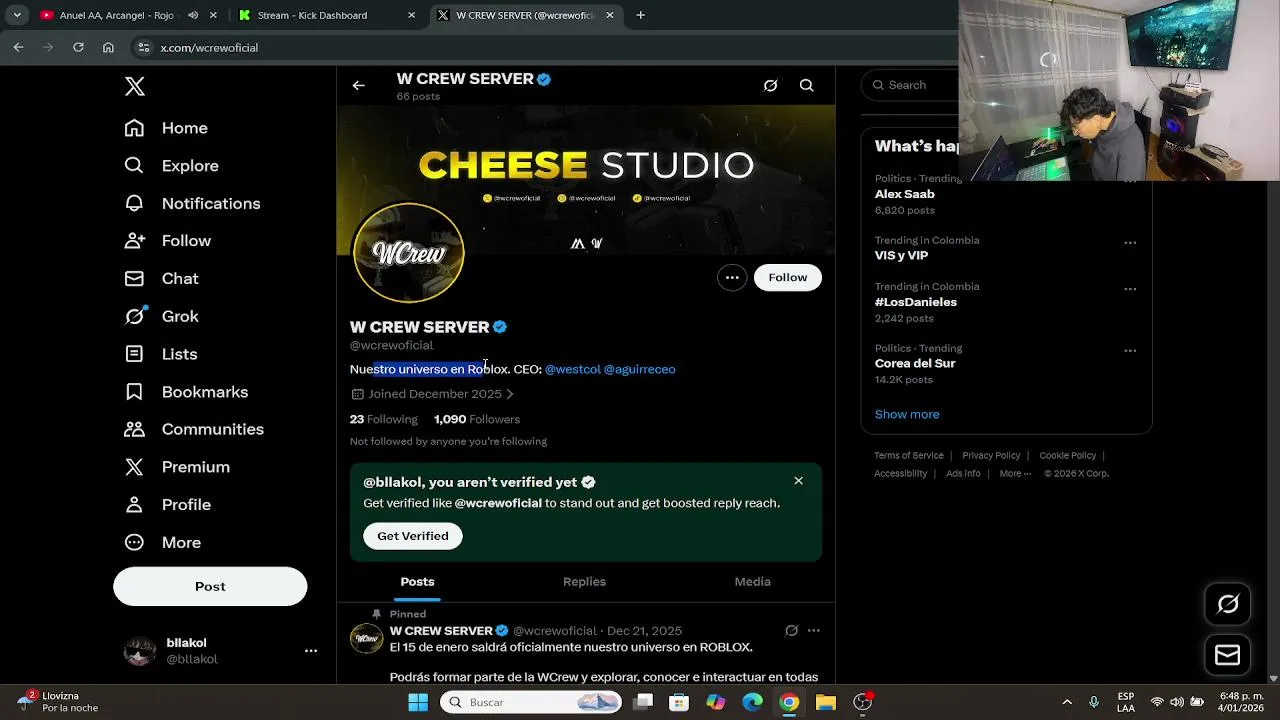Switch to the Replies tab
This screenshot has width=1280, height=720.
(584, 582)
